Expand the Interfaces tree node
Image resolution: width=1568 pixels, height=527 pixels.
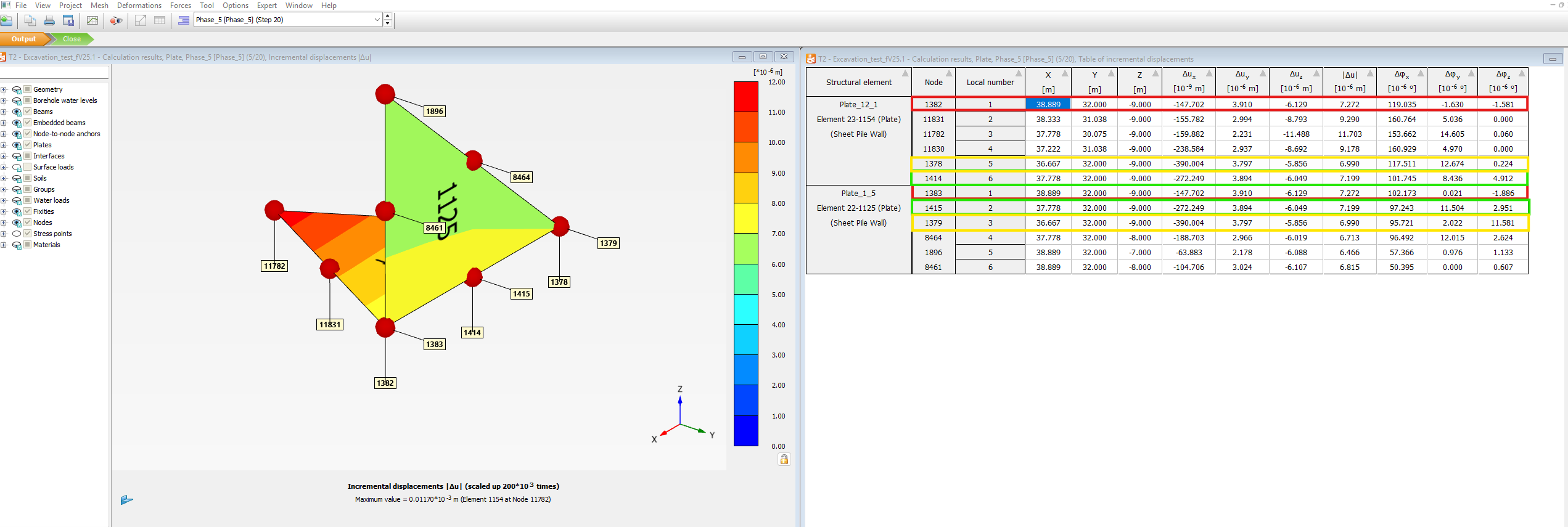click(4, 157)
